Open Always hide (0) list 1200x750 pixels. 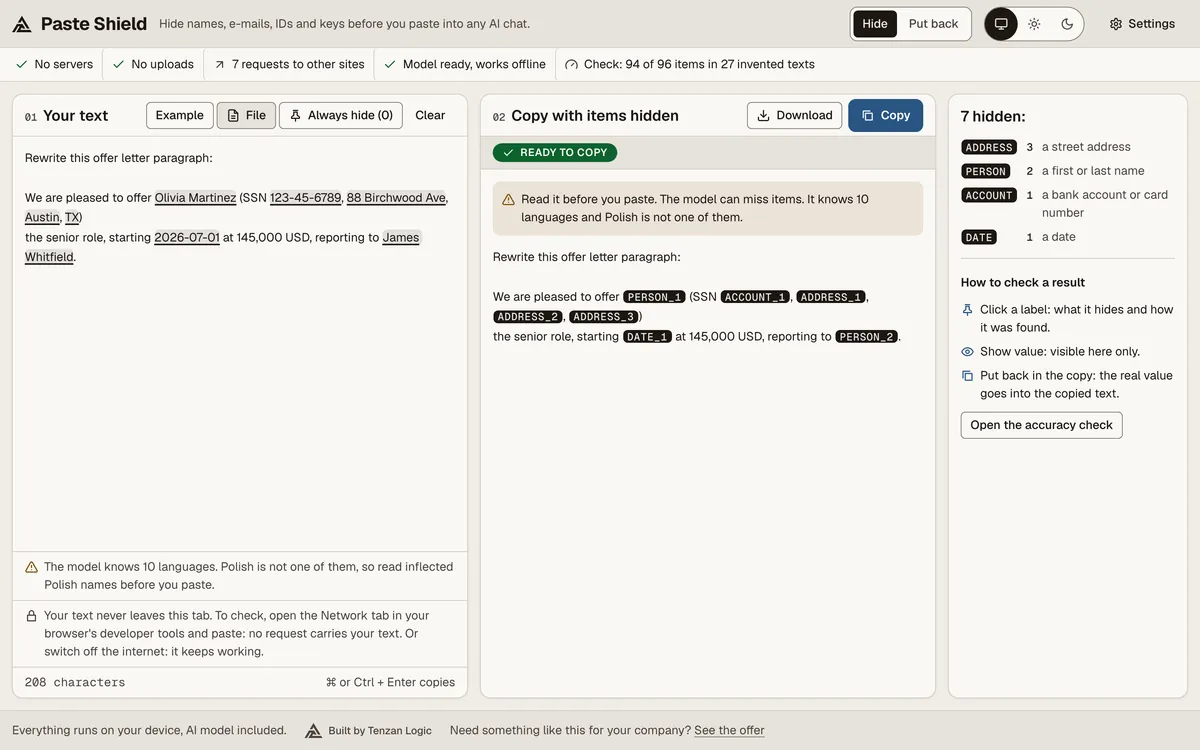point(341,115)
